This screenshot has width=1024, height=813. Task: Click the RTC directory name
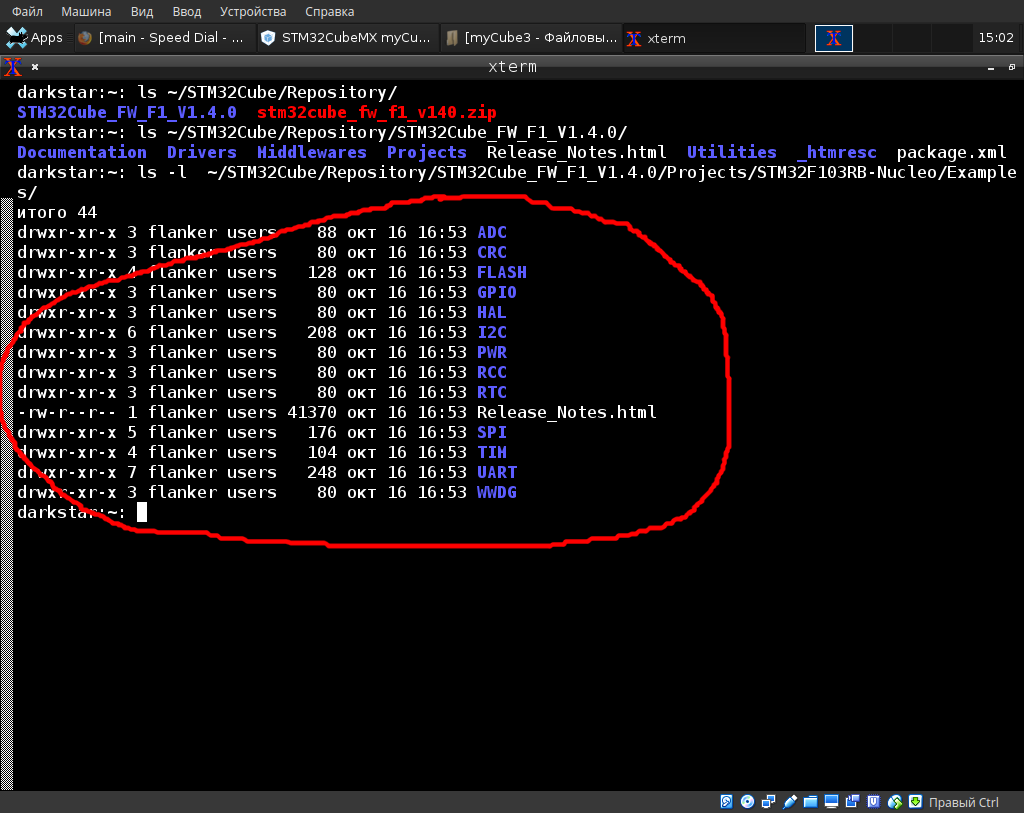[492, 392]
